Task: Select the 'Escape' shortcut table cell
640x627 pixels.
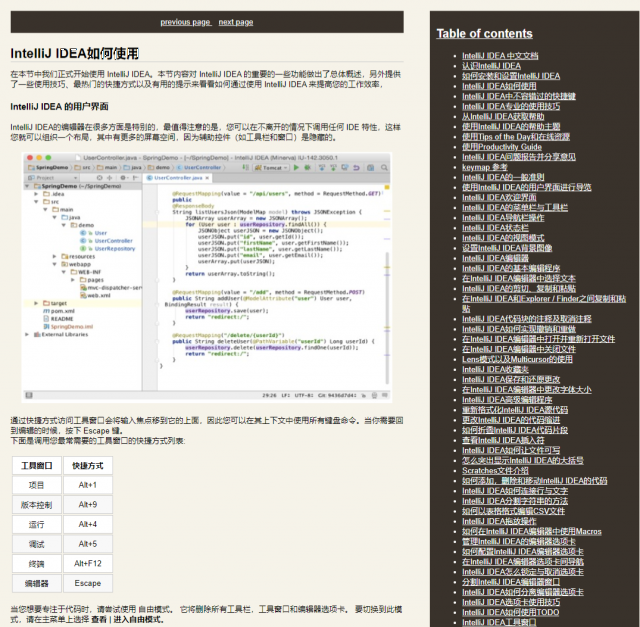Action: coord(88,583)
